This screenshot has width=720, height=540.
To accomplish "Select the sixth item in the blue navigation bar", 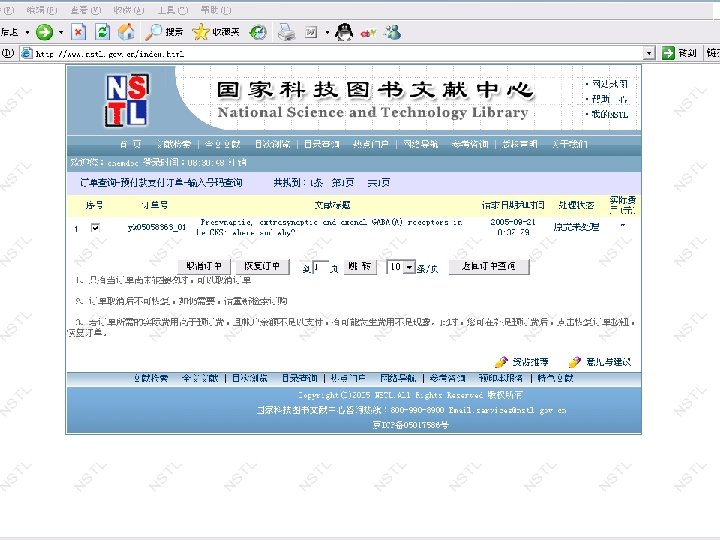I will pos(371,144).
